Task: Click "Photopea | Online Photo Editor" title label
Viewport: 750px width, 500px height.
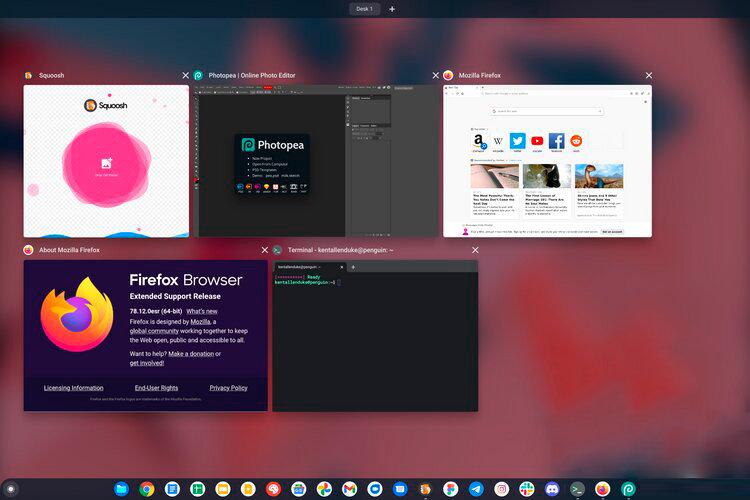Action: (252, 75)
